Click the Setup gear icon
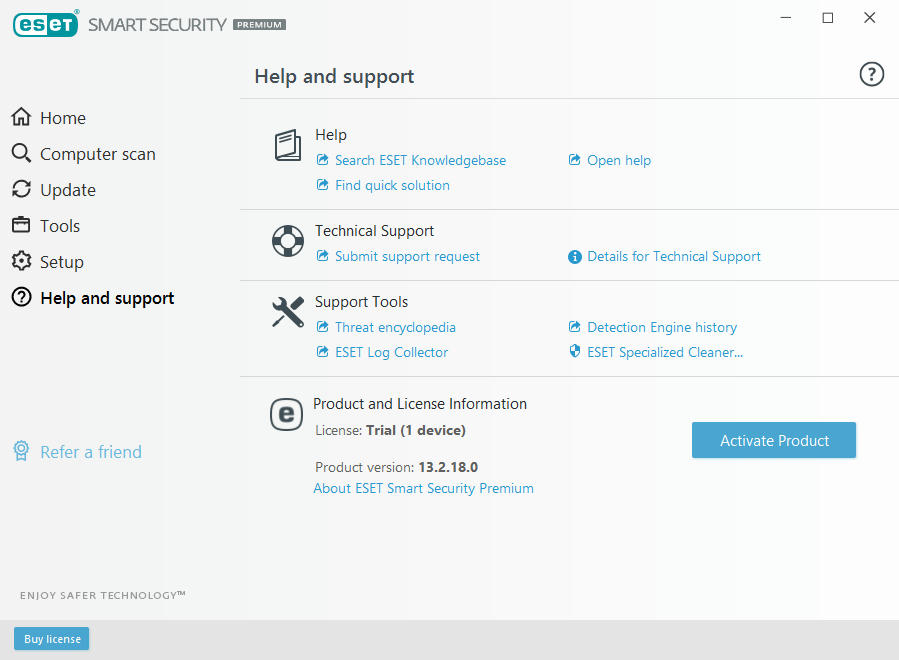The image size is (899, 660). pos(21,261)
